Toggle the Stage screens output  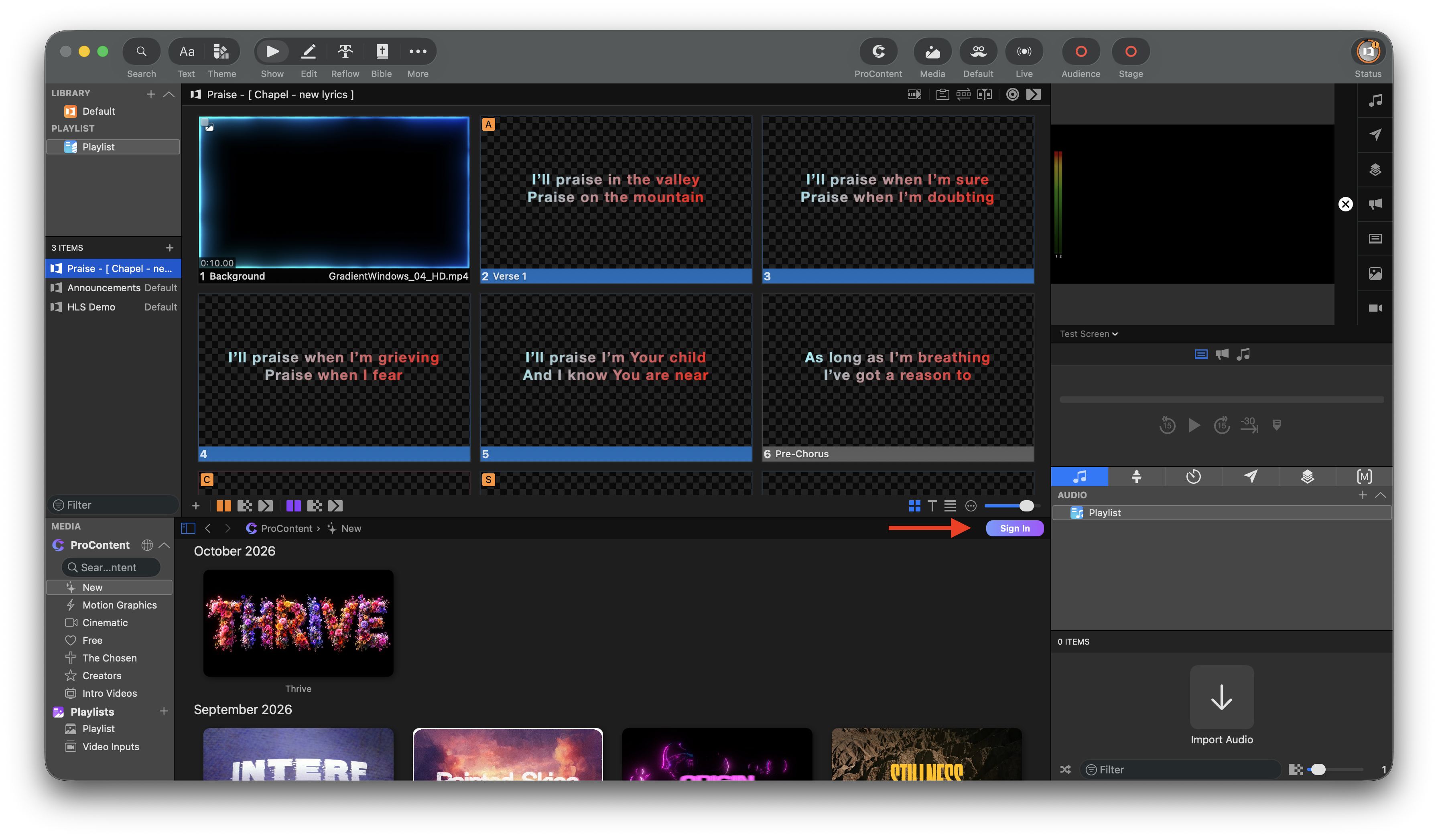(x=1130, y=52)
